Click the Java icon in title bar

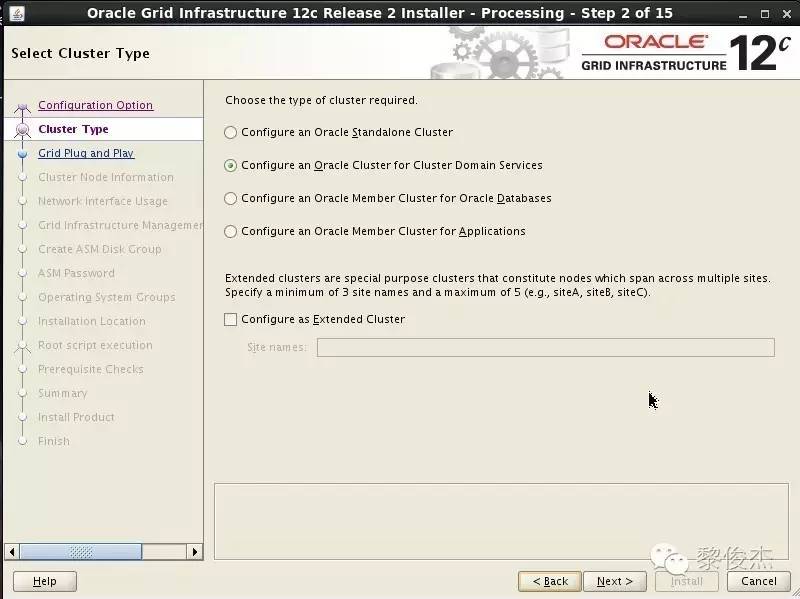(16, 14)
